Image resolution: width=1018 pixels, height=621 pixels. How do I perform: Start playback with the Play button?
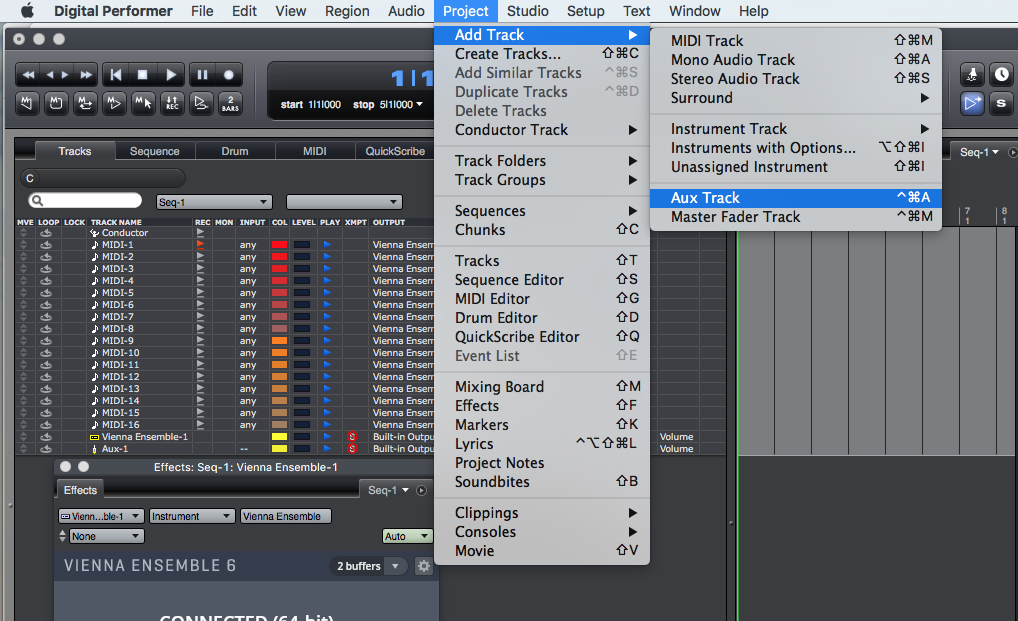171,75
